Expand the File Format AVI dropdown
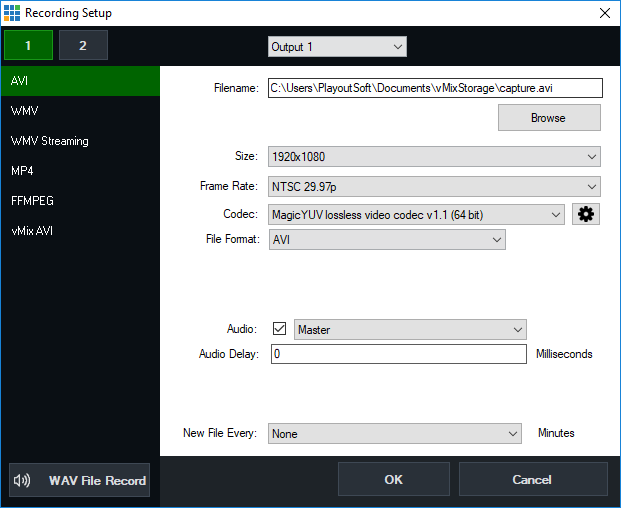The width and height of the screenshot is (621, 508). pos(387,240)
